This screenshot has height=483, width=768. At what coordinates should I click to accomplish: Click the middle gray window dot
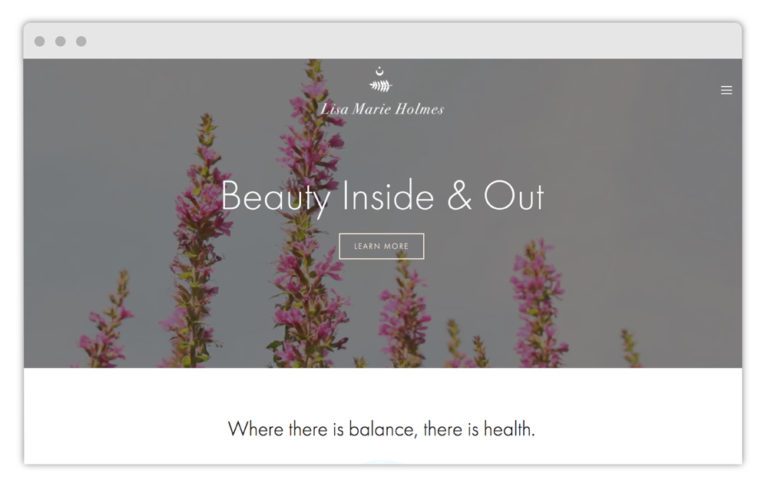pos(60,41)
